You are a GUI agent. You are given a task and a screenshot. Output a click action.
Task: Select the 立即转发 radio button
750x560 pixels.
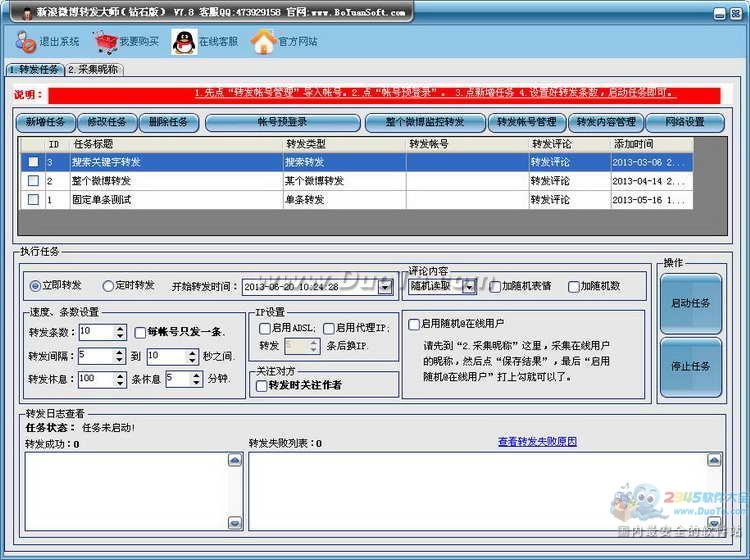(x=35, y=286)
